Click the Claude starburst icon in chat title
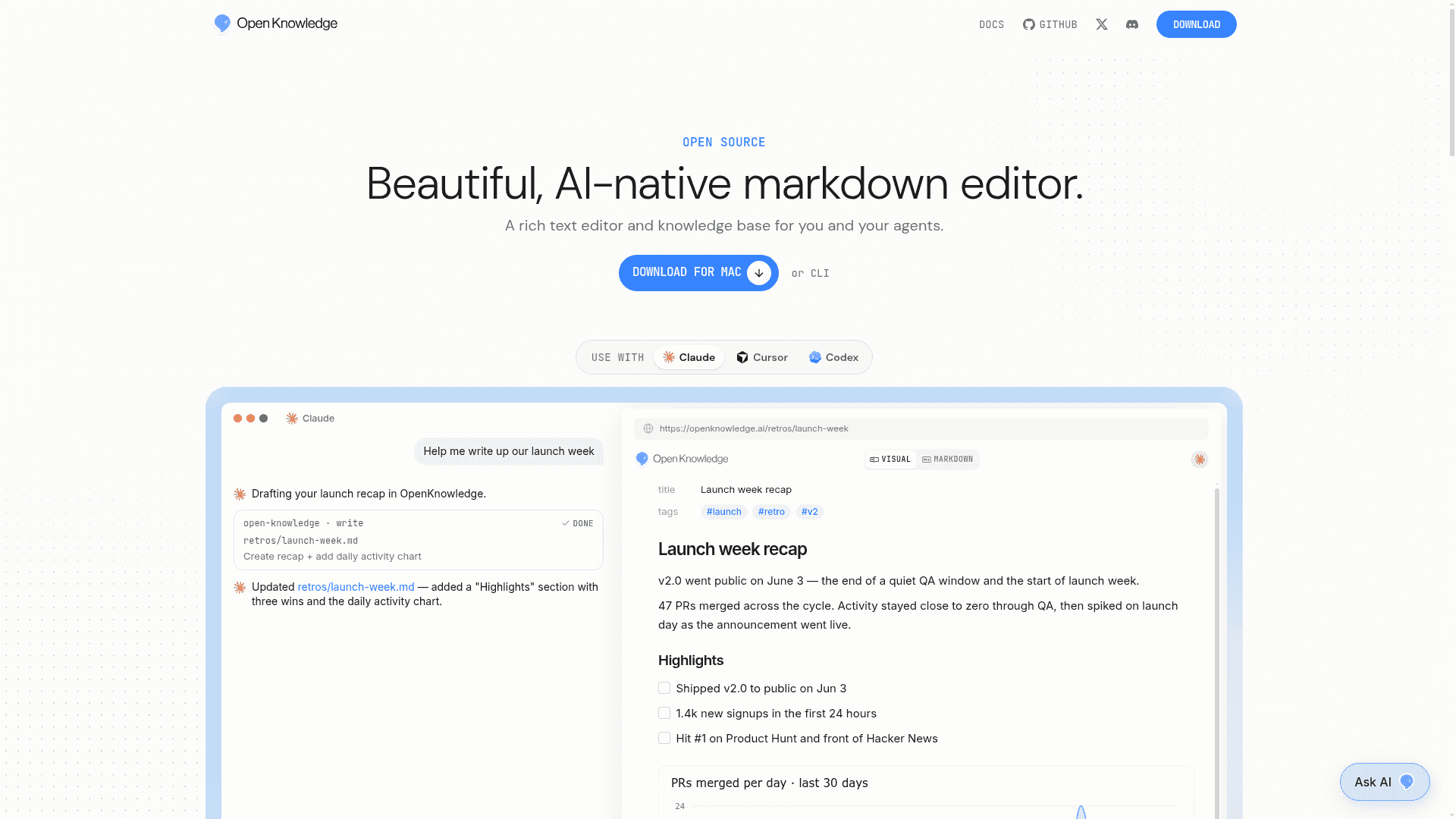 [x=292, y=419]
